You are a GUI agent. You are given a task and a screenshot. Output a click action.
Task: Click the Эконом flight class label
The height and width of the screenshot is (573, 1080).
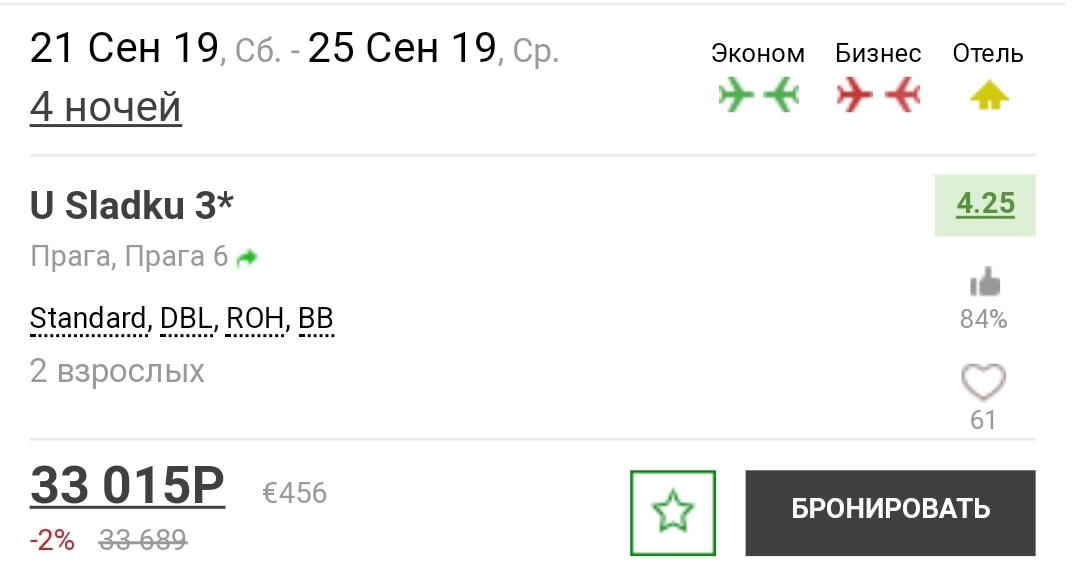(758, 54)
